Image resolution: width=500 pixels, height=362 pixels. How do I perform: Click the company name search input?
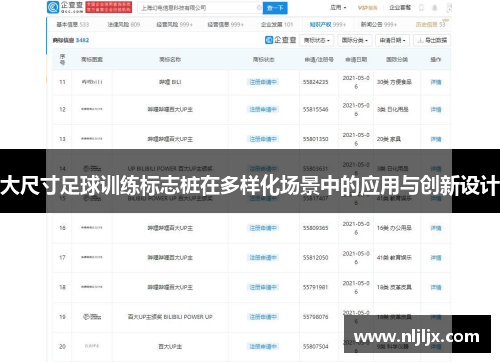200,8
